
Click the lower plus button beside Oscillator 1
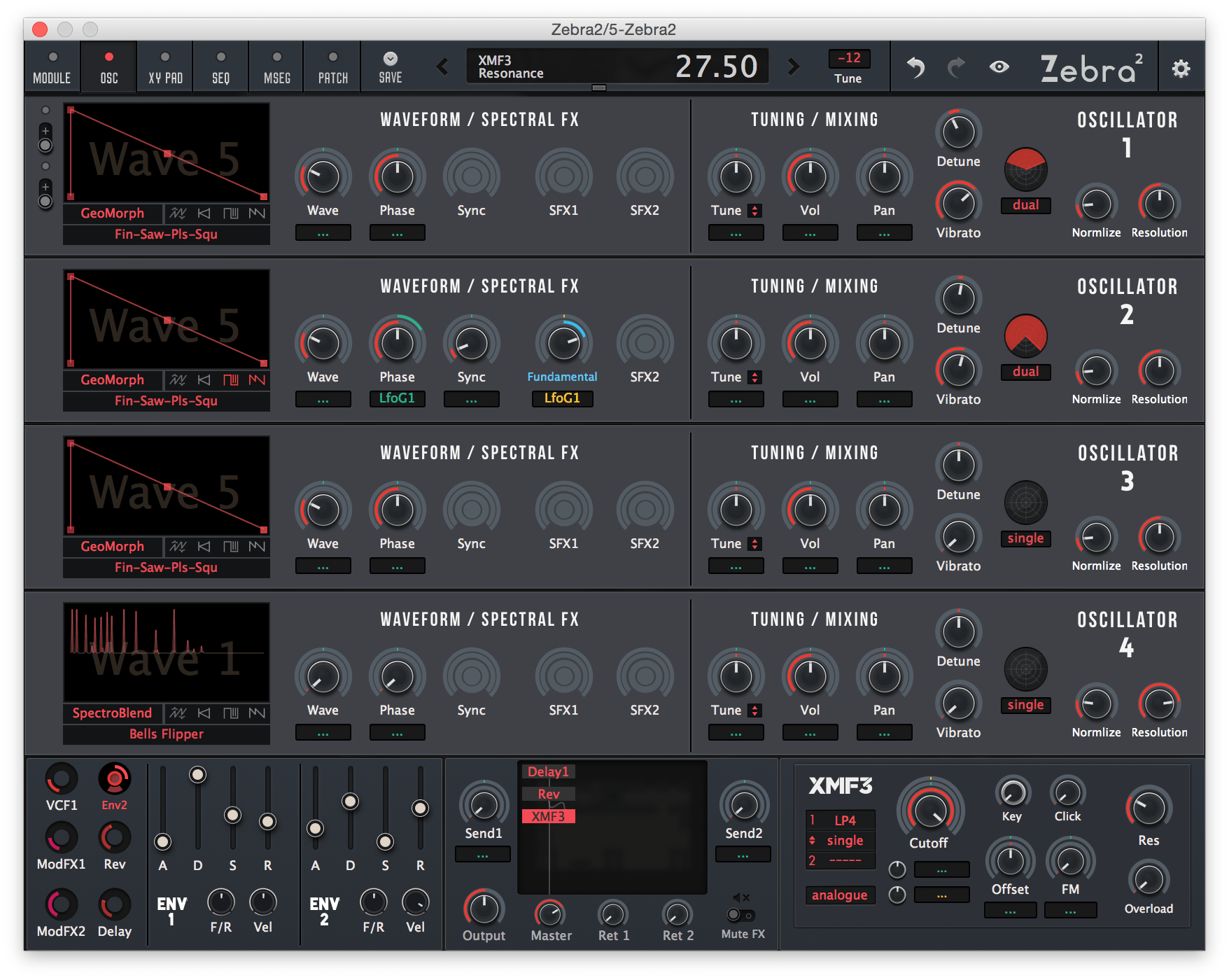point(45,186)
